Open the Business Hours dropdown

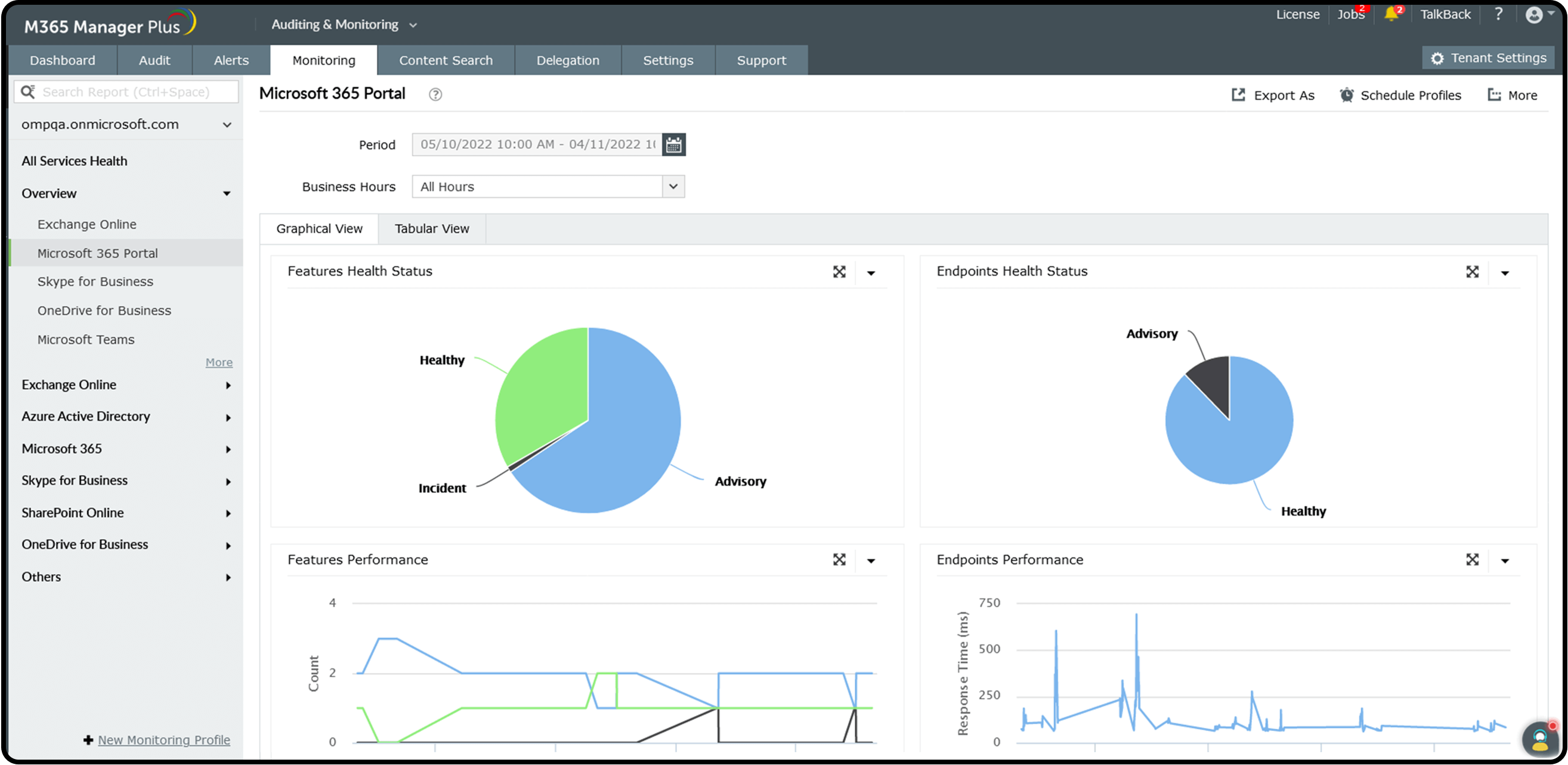672,186
